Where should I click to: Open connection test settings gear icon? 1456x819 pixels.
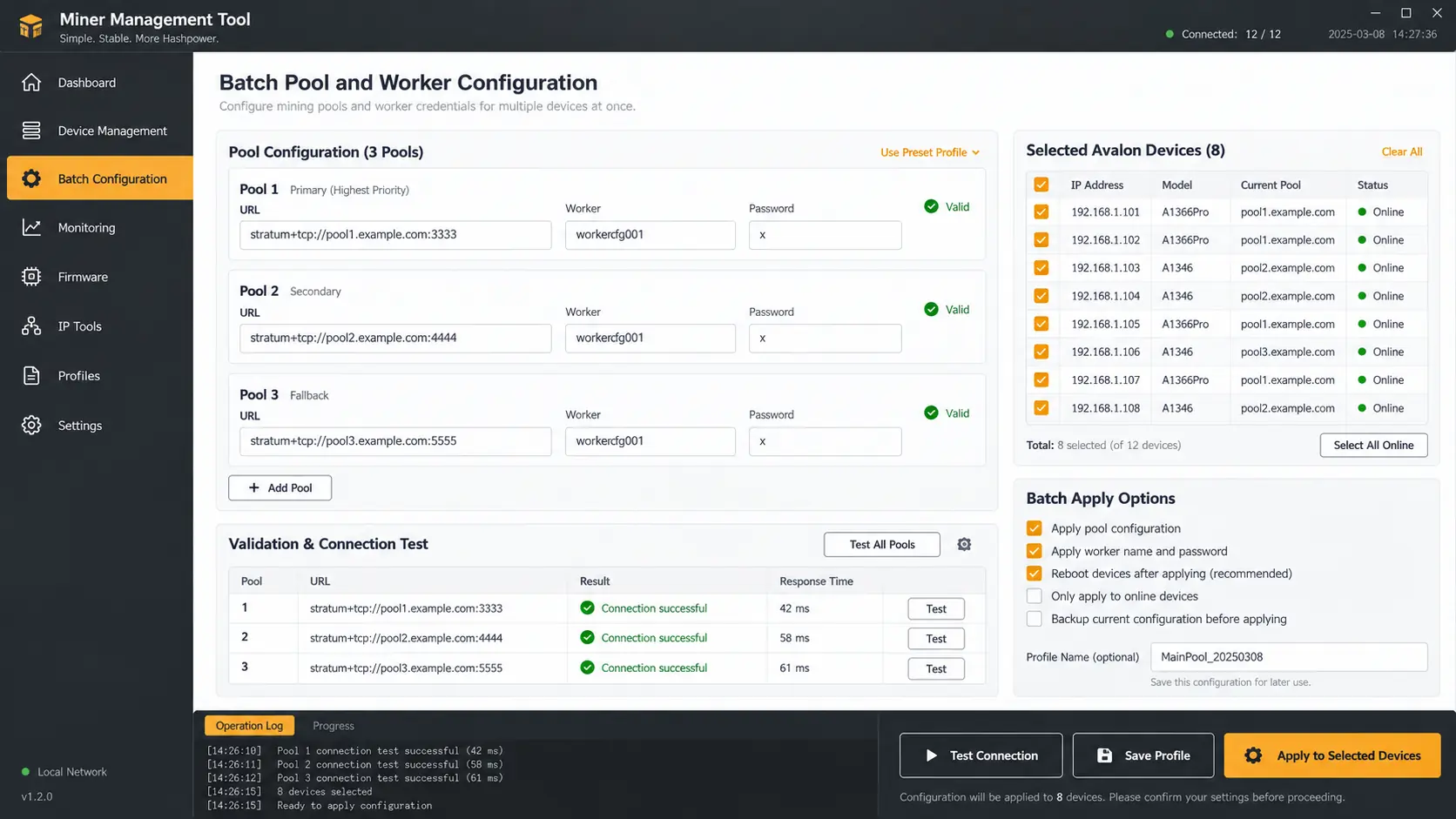click(964, 544)
